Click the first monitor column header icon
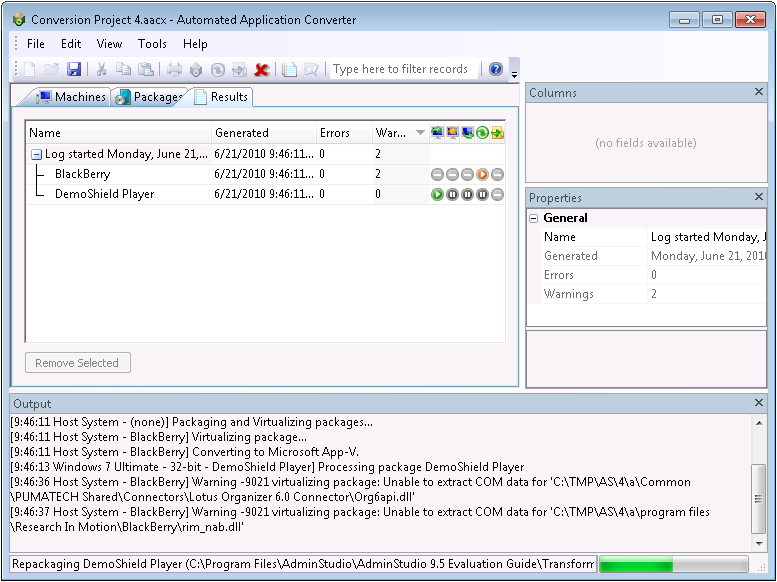Viewport: 777px width, 582px height. (x=437, y=133)
